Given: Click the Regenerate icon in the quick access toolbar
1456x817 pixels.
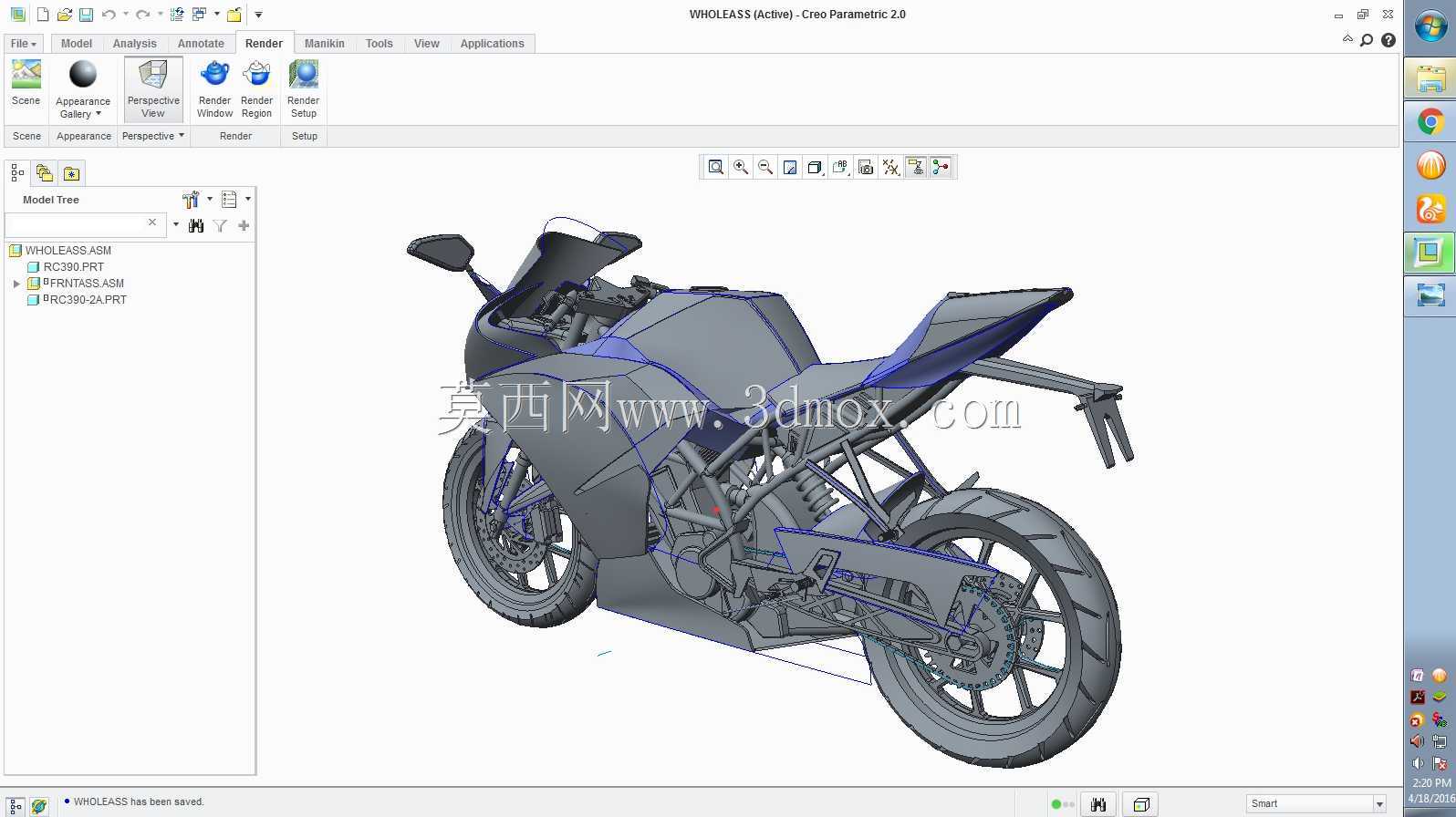Looking at the screenshot, I should (x=177, y=15).
